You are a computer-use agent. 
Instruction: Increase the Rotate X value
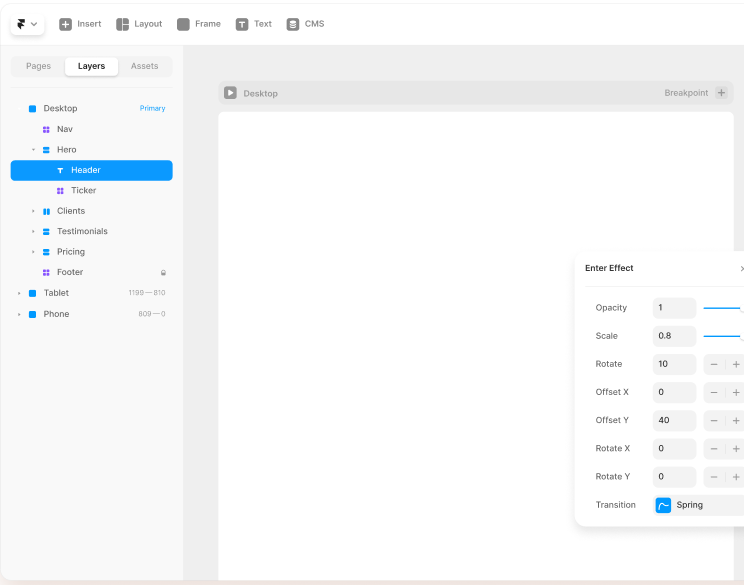click(735, 449)
